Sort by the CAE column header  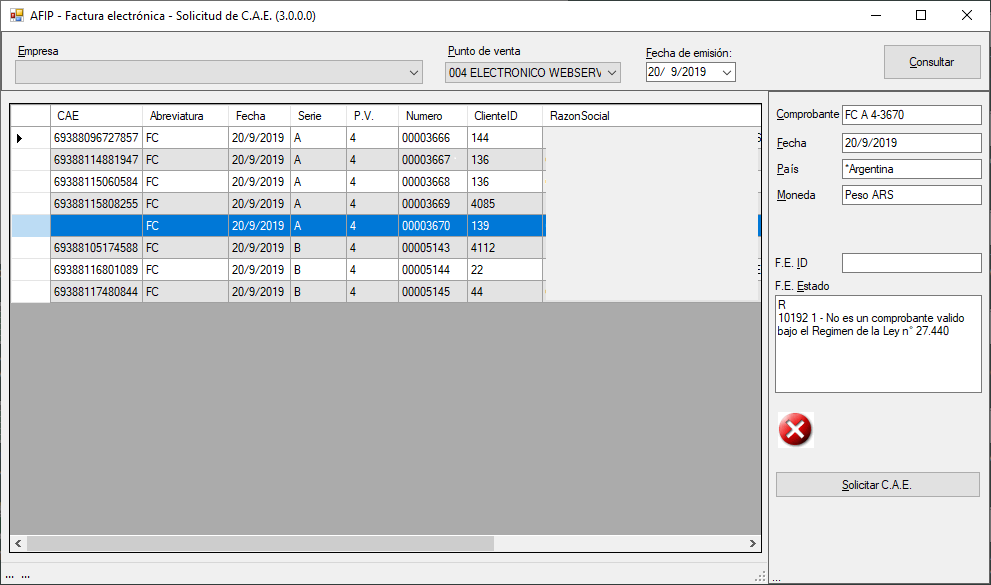click(95, 116)
